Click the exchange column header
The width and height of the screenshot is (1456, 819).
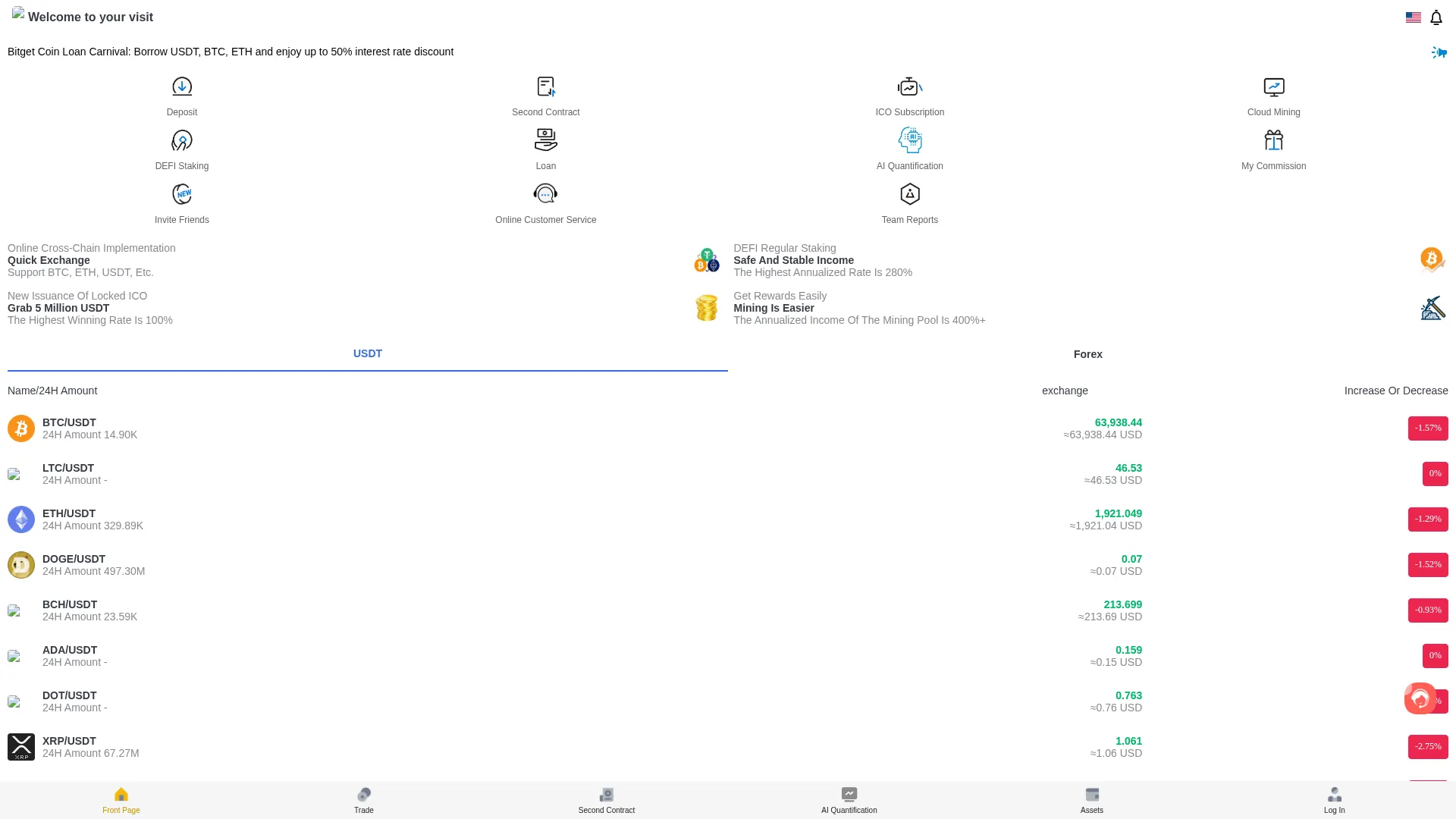pos(1065,391)
